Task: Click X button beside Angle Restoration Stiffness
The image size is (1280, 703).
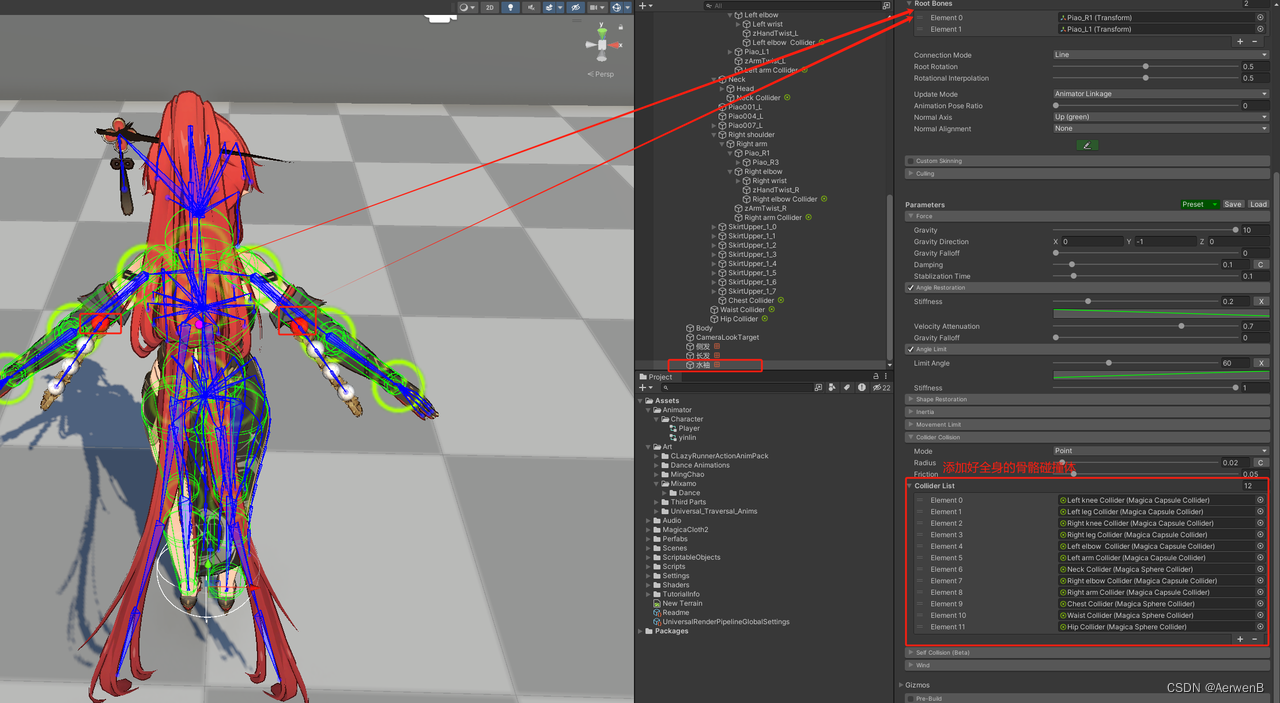Action: point(1261,301)
